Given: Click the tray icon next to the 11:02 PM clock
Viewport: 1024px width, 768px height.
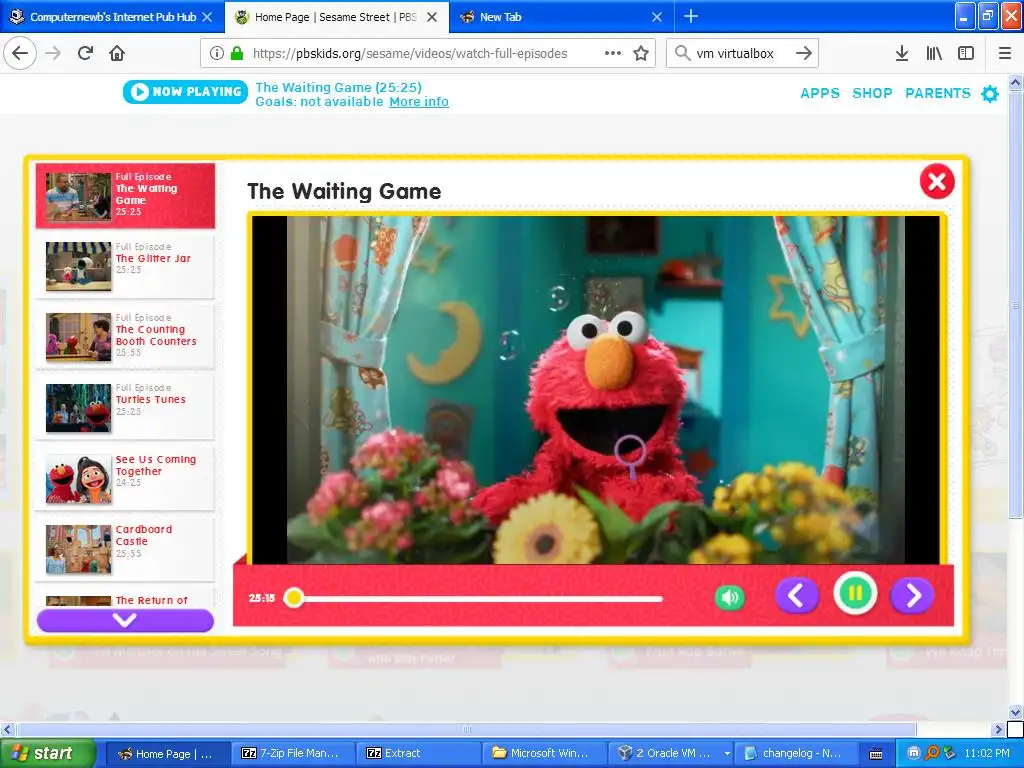Looking at the screenshot, I should (x=950, y=753).
